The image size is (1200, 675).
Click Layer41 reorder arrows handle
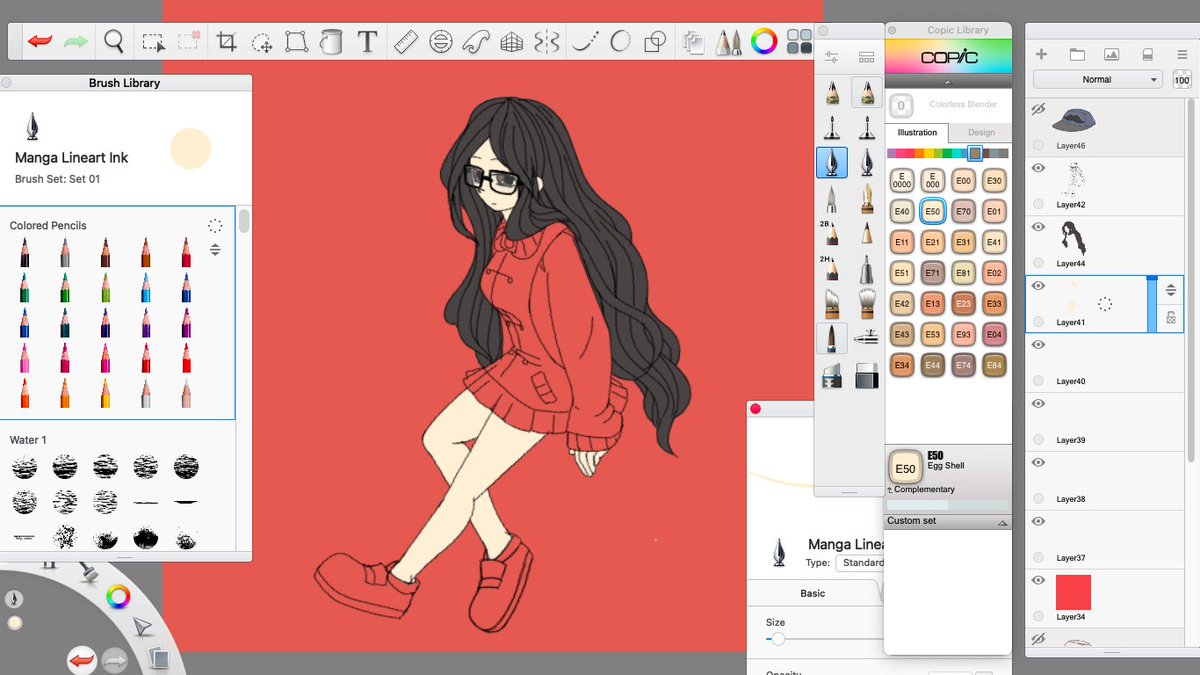coord(1171,291)
